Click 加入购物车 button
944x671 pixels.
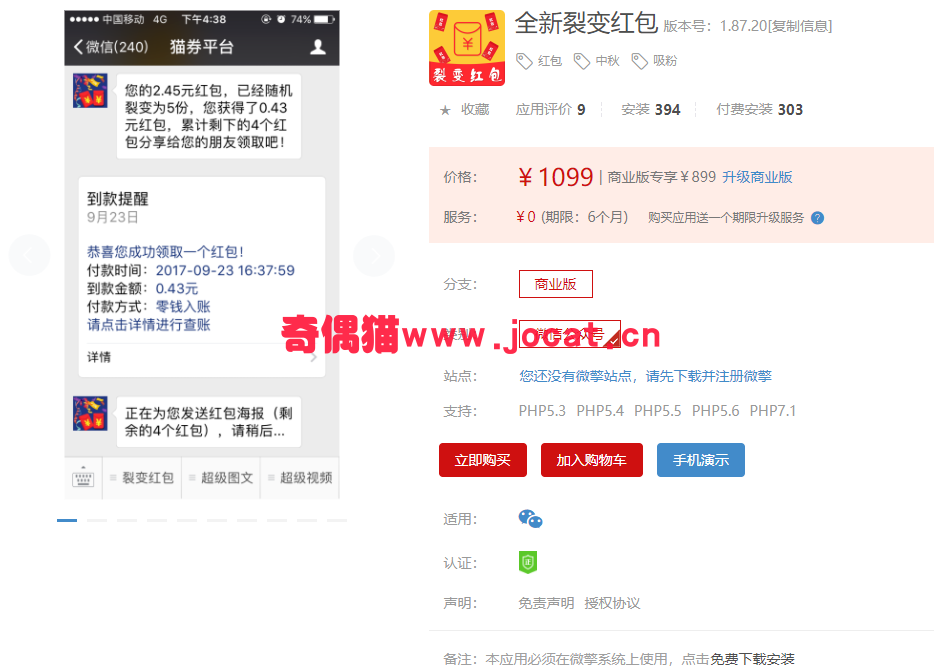point(592,460)
